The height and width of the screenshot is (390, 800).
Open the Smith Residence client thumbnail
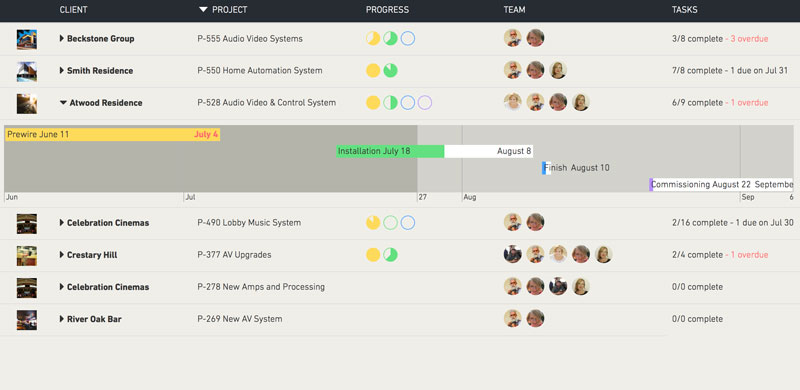(27, 71)
